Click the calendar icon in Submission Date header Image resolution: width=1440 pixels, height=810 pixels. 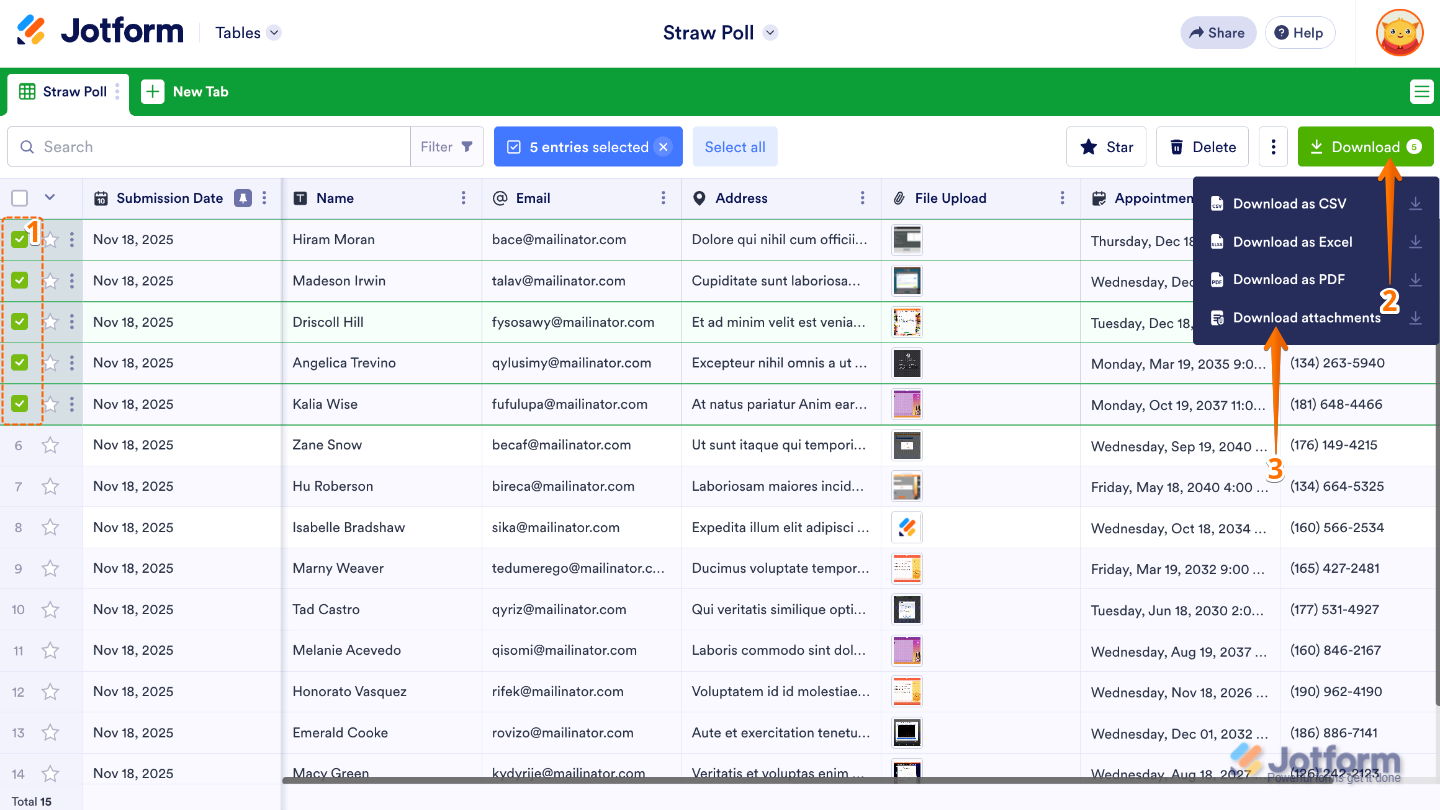(x=100, y=198)
